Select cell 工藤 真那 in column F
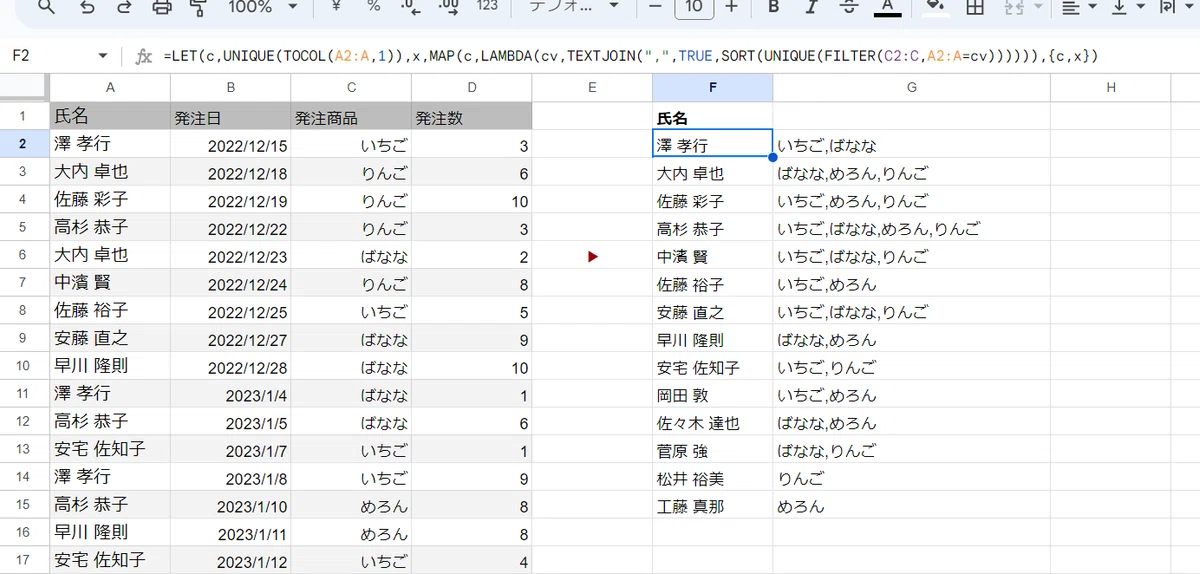The height and width of the screenshot is (574, 1200). (712, 506)
